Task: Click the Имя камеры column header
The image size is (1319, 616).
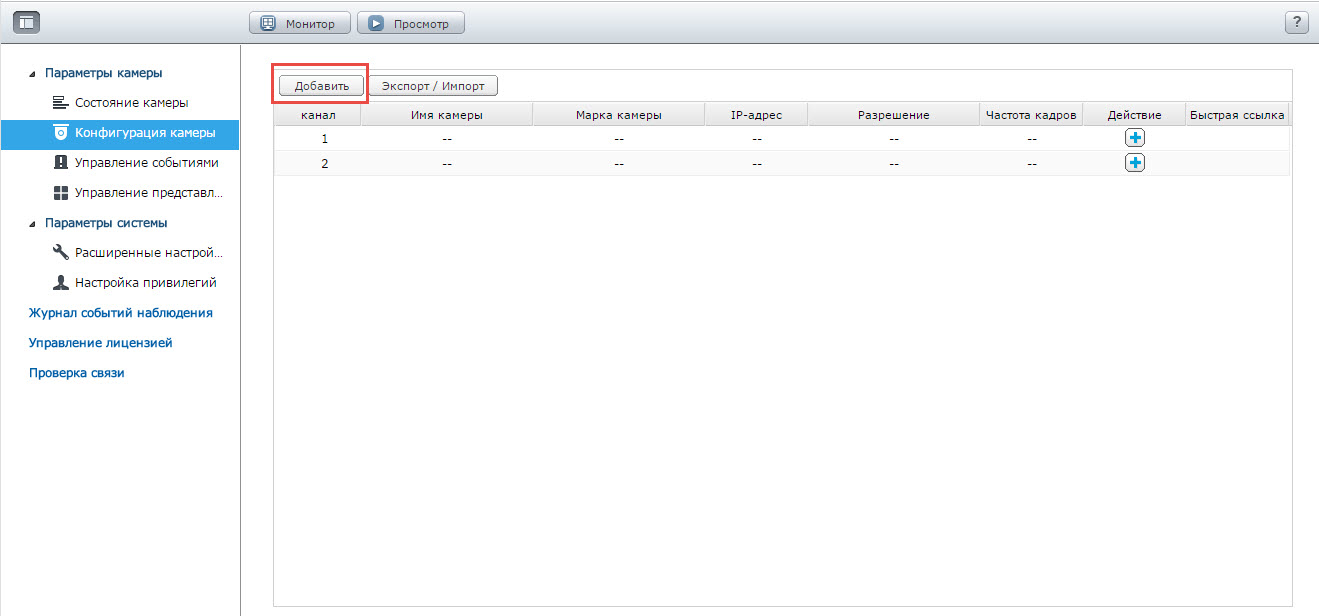Action: tap(447, 115)
